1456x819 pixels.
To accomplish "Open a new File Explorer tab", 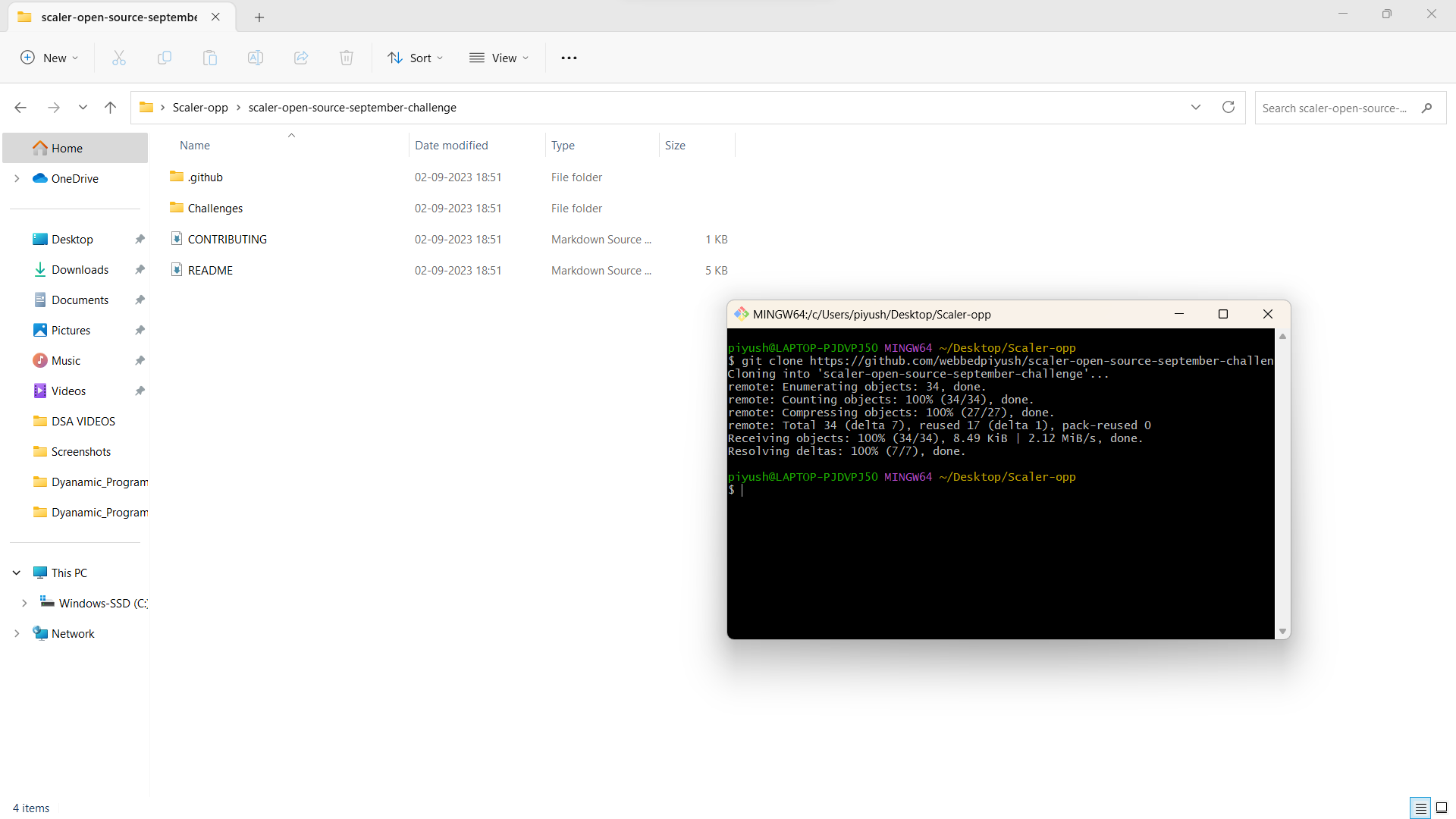I will pyautogui.click(x=259, y=17).
